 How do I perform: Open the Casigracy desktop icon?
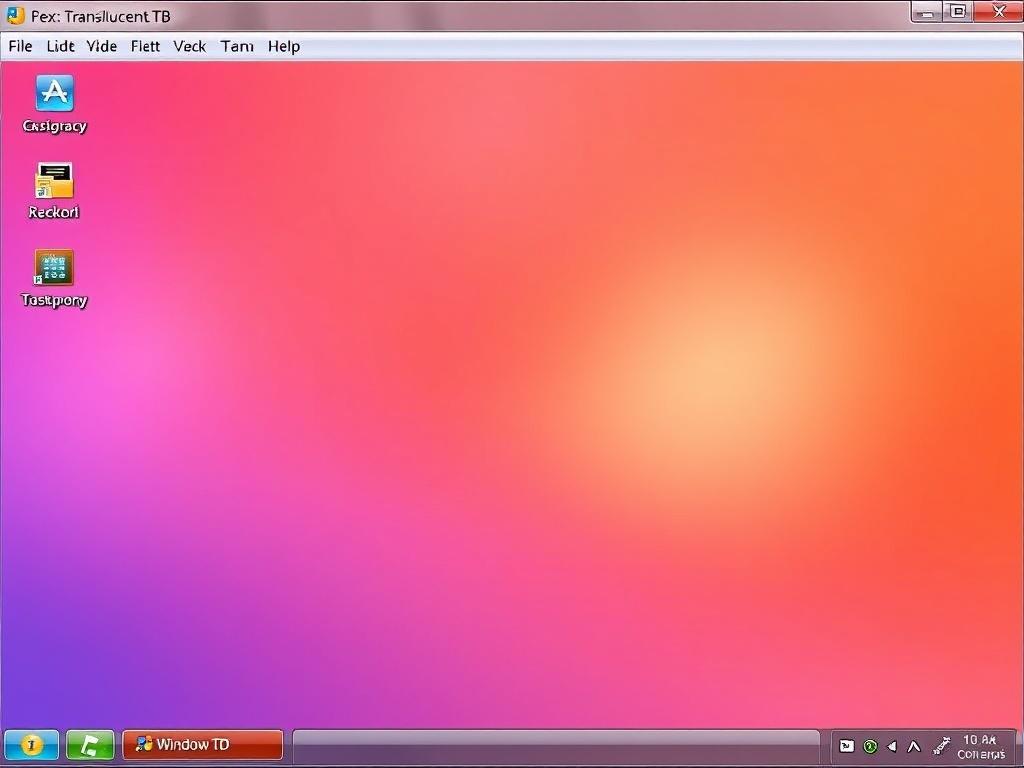[x=54, y=94]
